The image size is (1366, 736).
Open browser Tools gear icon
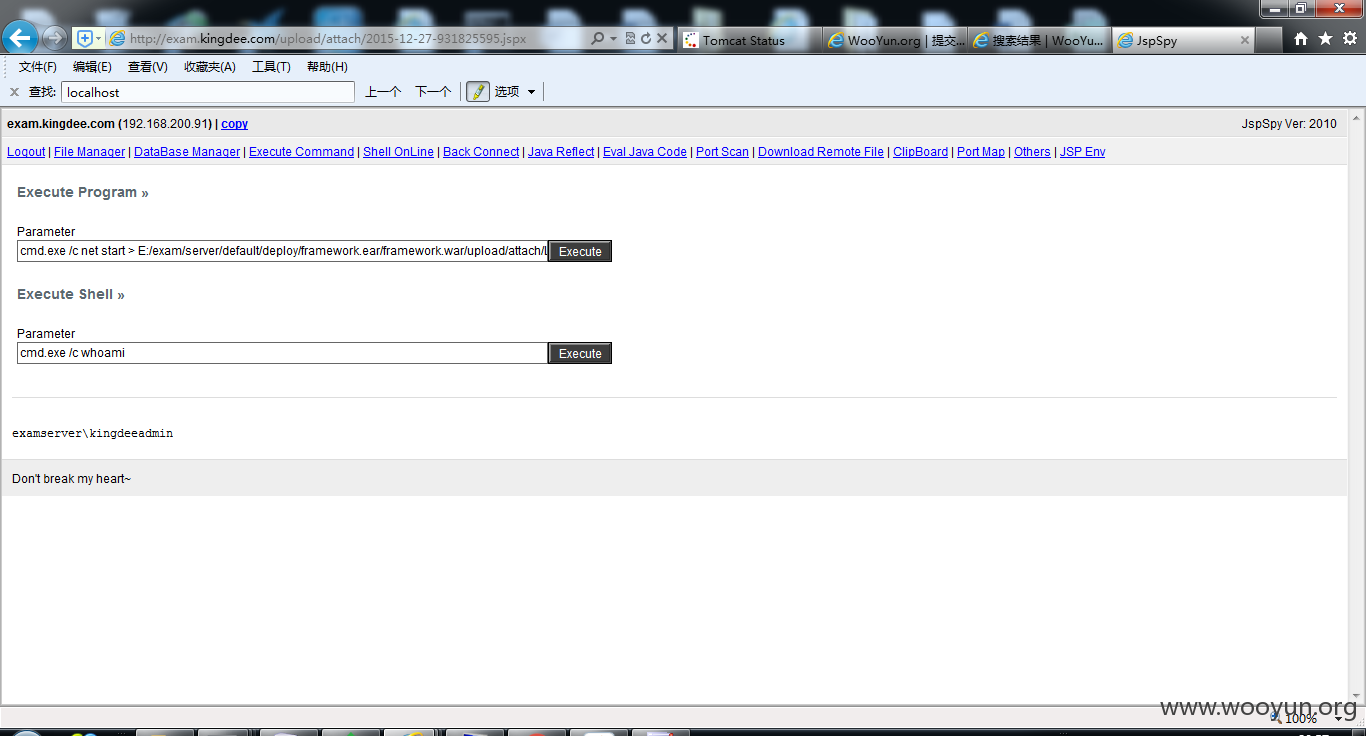(1349, 38)
